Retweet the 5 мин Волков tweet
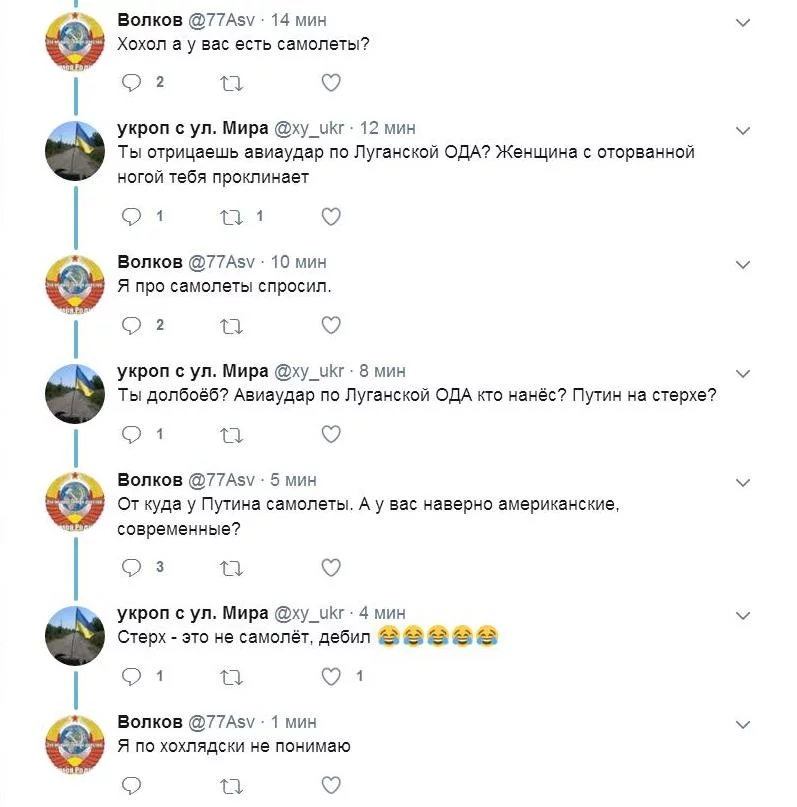This screenshot has width=797, height=807. click(x=231, y=568)
